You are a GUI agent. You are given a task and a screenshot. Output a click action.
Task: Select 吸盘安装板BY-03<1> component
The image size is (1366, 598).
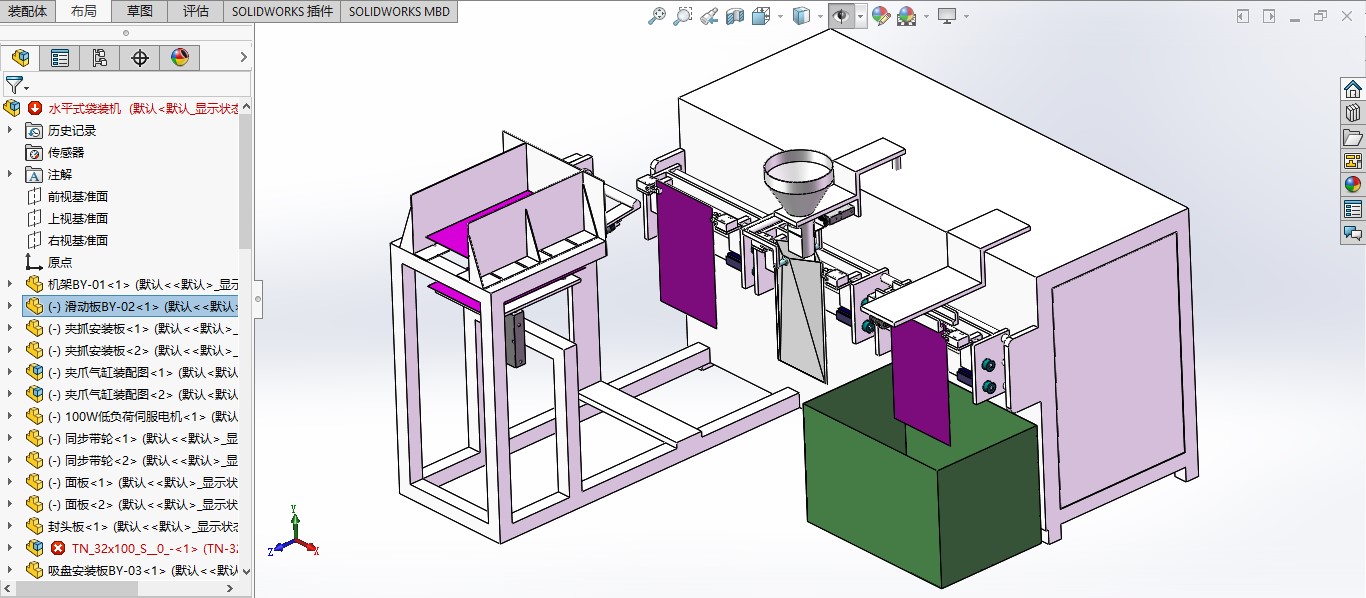(x=130, y=570)
